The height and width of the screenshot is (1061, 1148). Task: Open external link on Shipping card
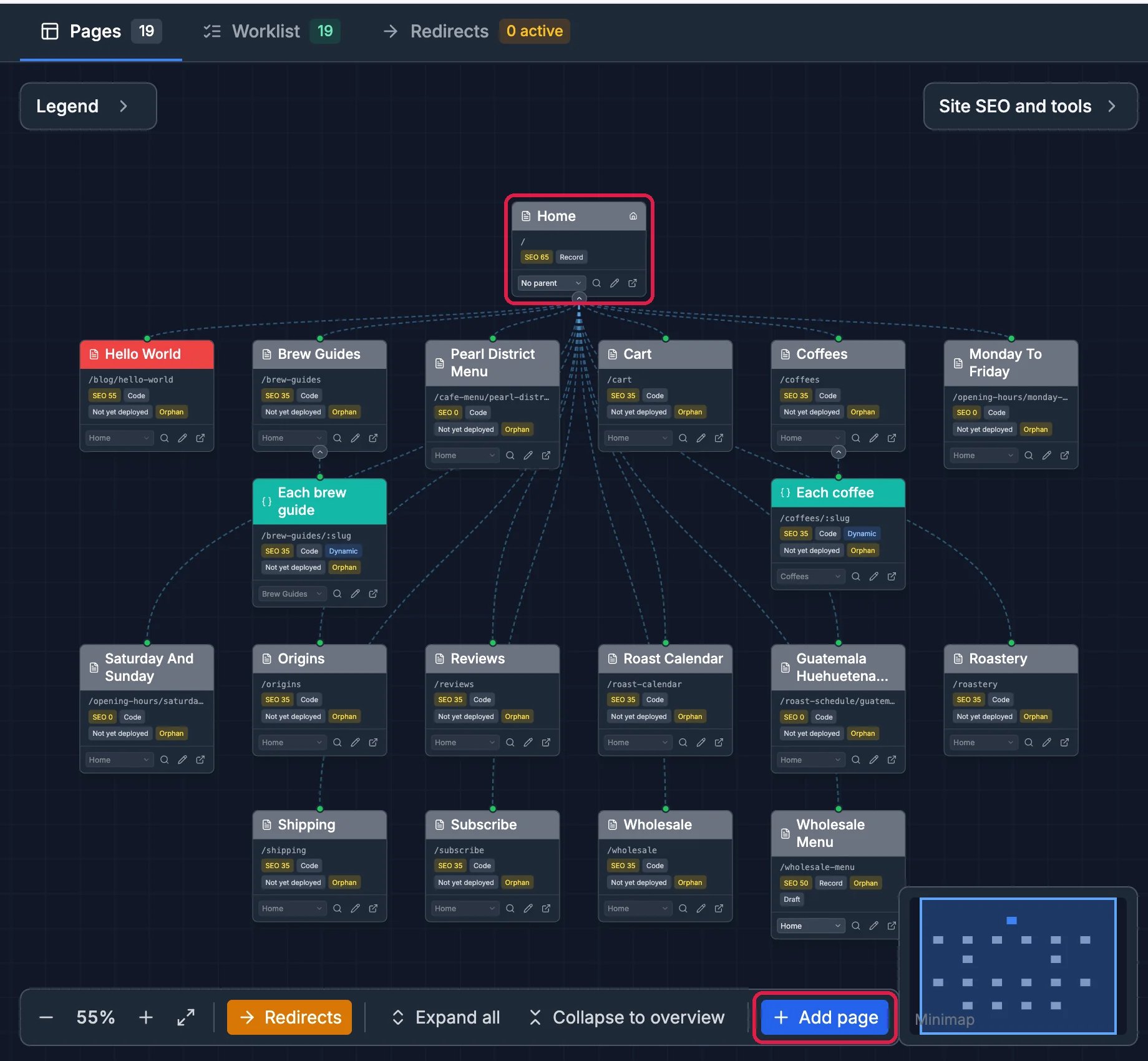click(x=373, y=909)
